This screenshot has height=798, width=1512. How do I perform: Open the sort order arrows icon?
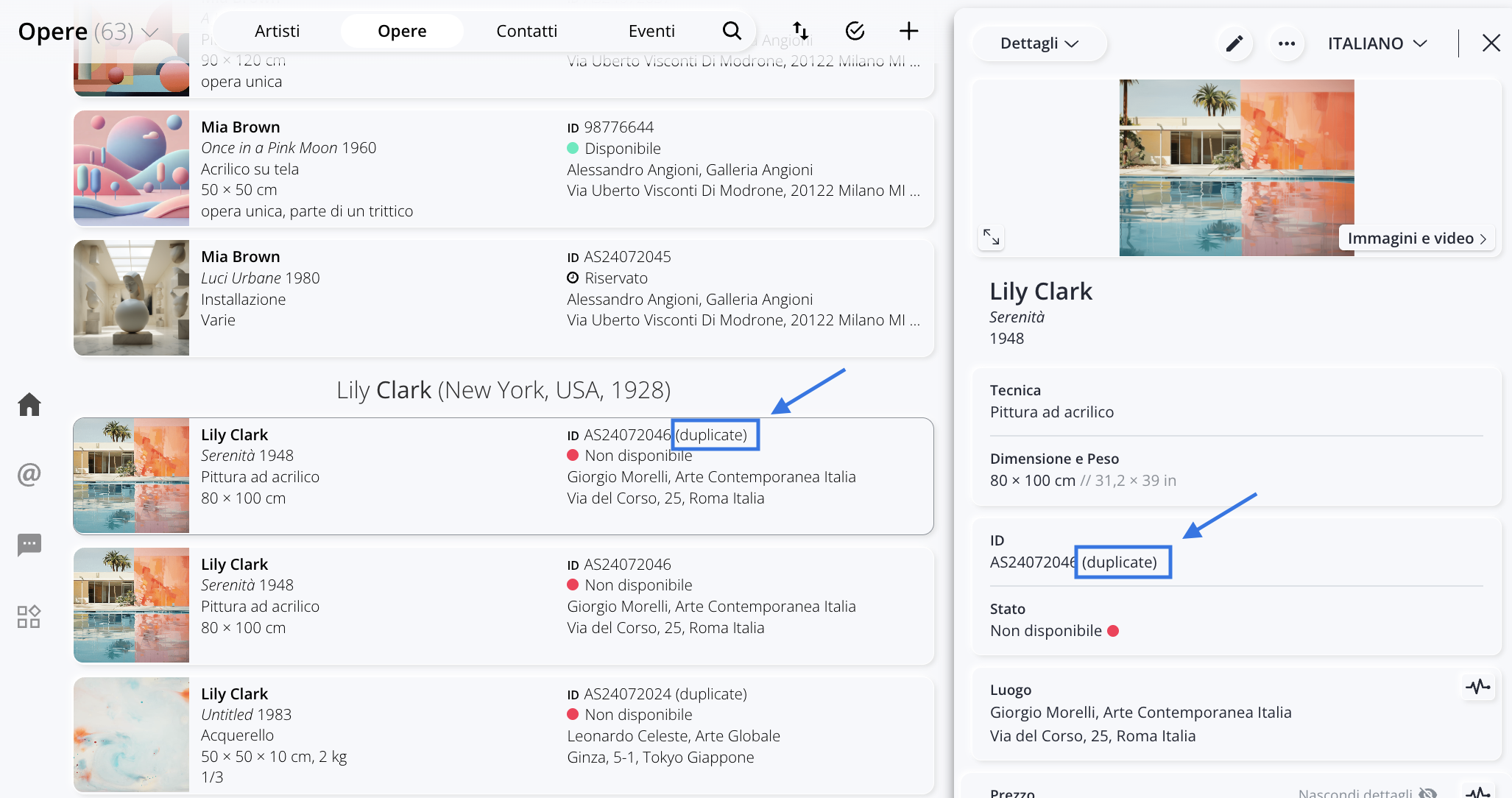pyautogui.click(x=800, y=31)
